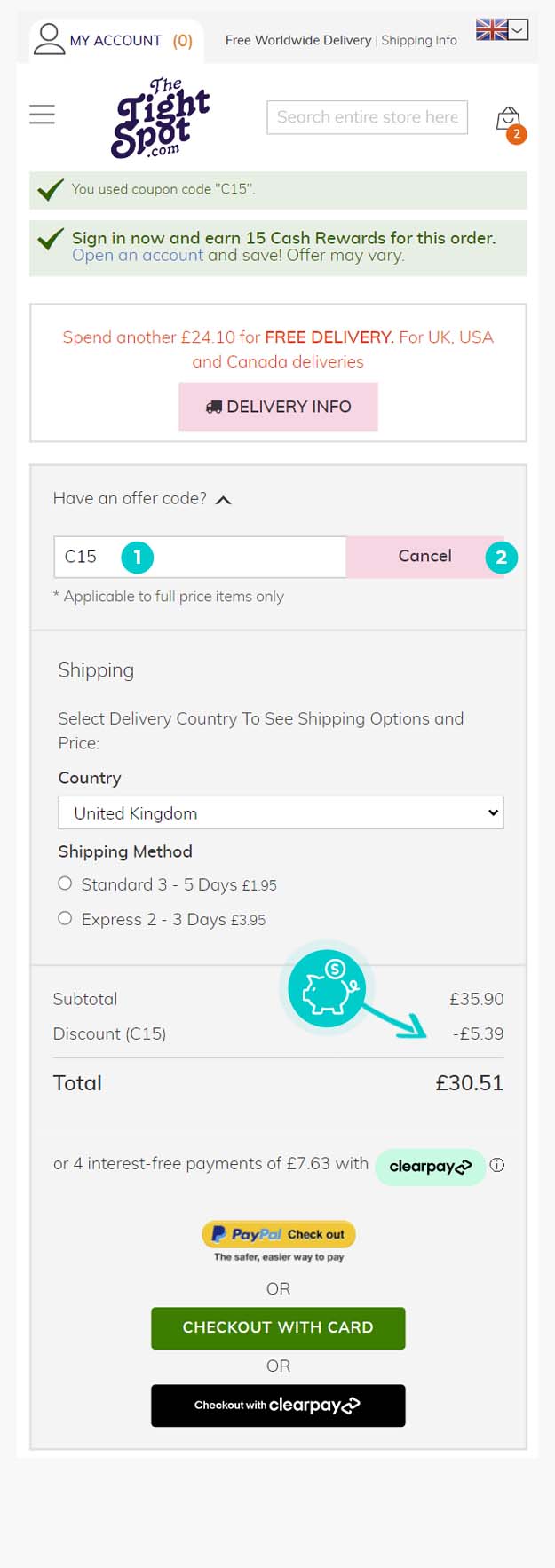Open the hamburger menu icon
Screen dimensions: 555x1568
point(42,115)
